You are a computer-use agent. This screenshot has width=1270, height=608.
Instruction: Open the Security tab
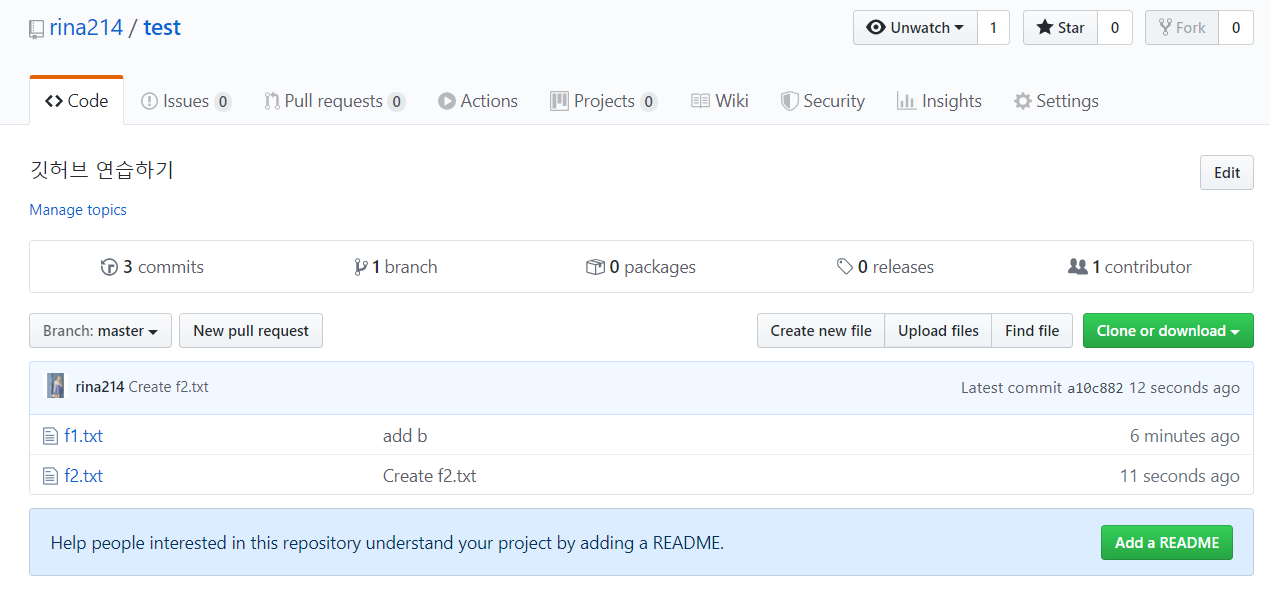tap(823, 101)
